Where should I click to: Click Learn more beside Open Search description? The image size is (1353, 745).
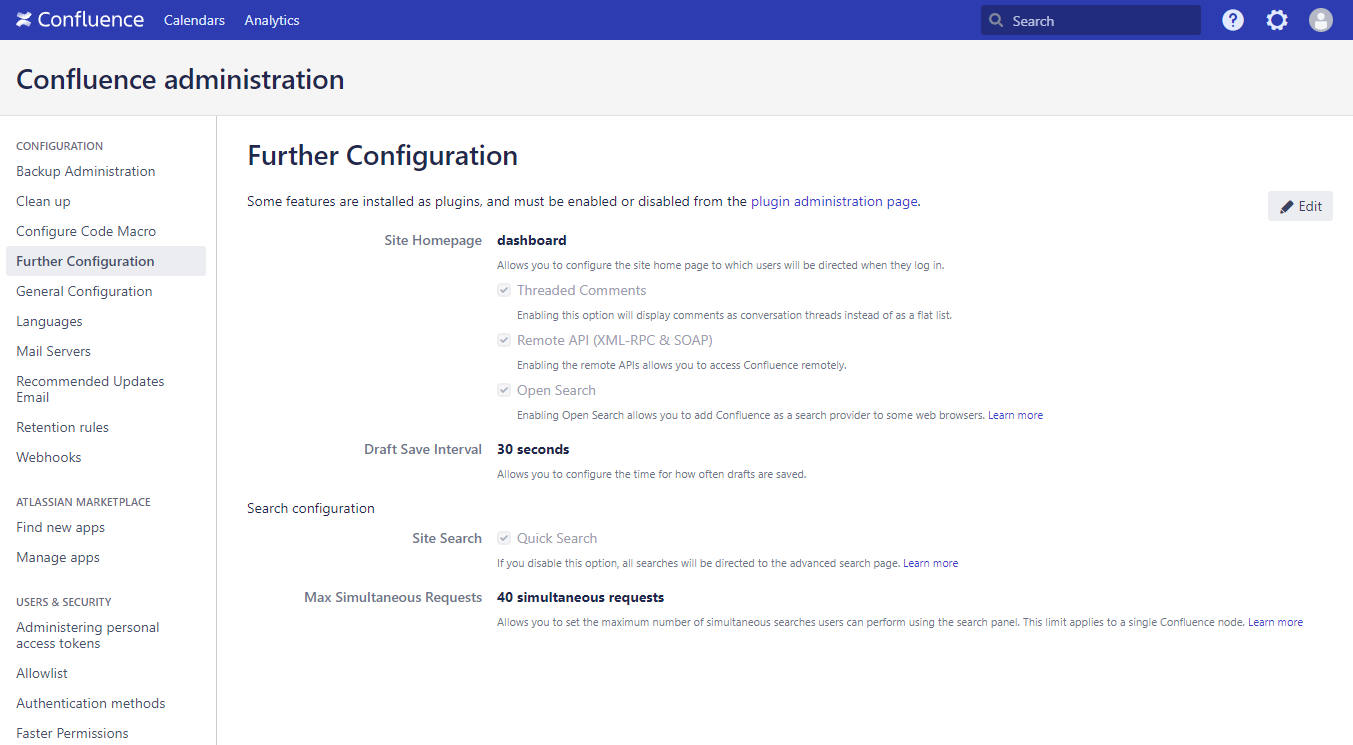pos(1015,415)
